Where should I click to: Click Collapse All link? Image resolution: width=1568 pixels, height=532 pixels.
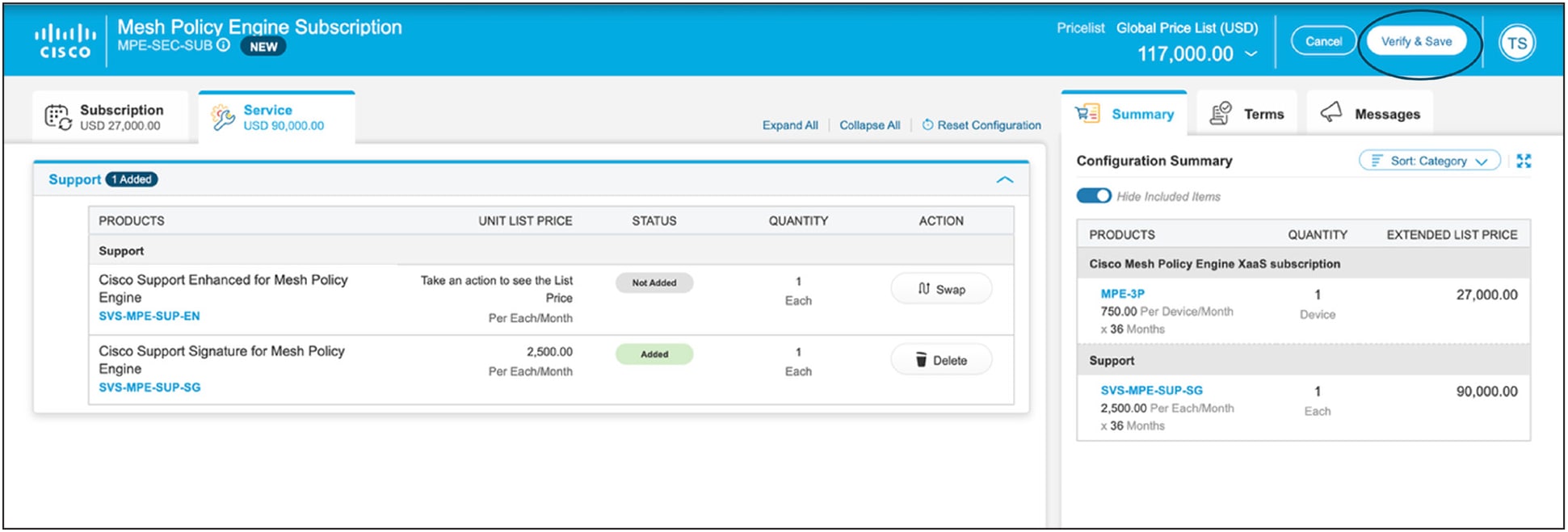869,125
